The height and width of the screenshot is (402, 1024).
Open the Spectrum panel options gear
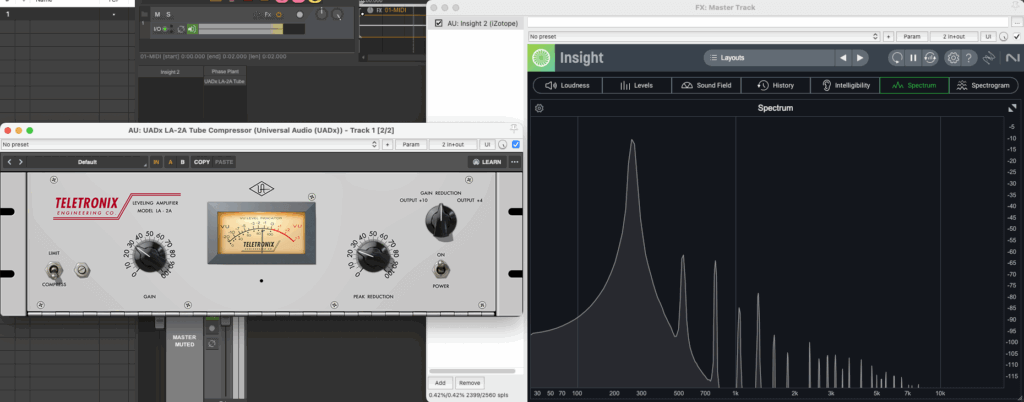coord(539,108)
